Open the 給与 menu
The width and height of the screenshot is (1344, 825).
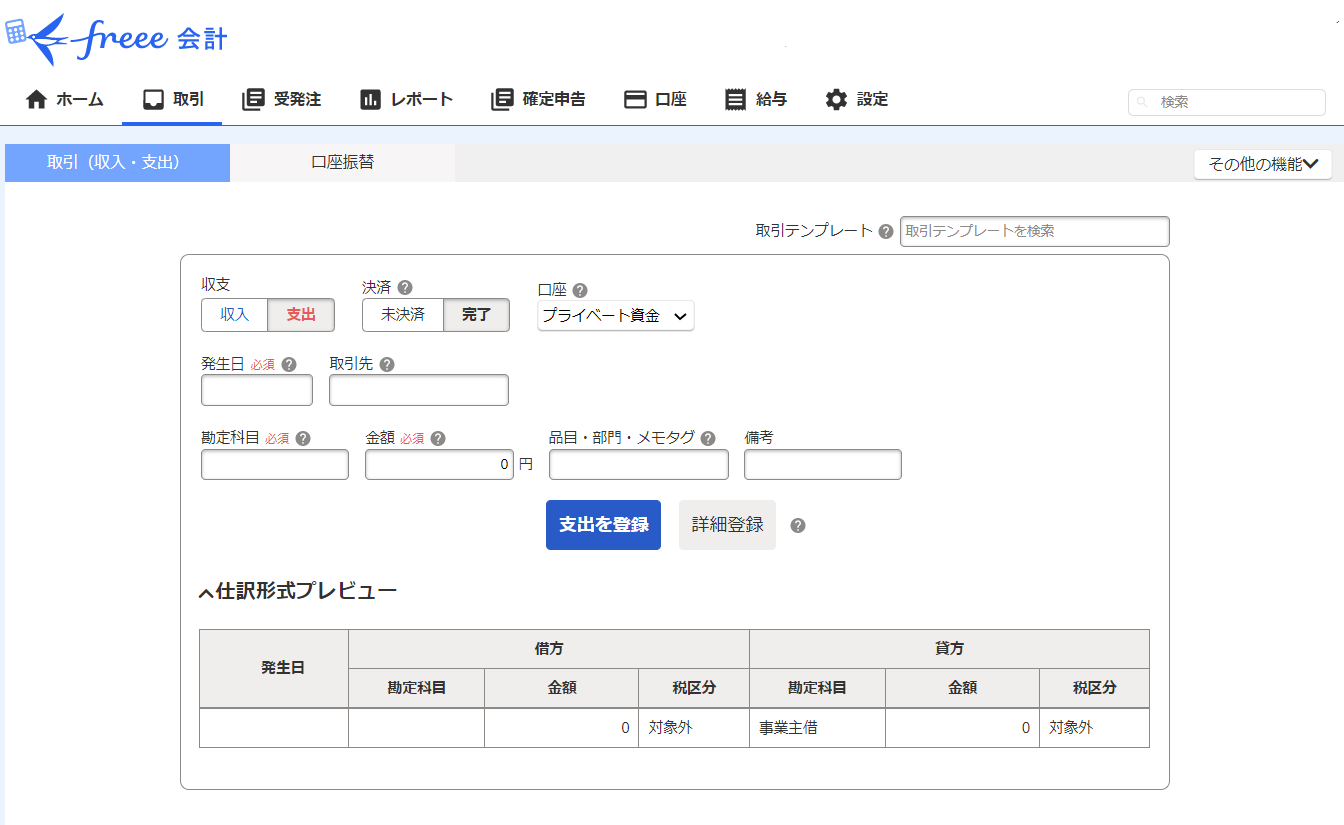(756, 99)
